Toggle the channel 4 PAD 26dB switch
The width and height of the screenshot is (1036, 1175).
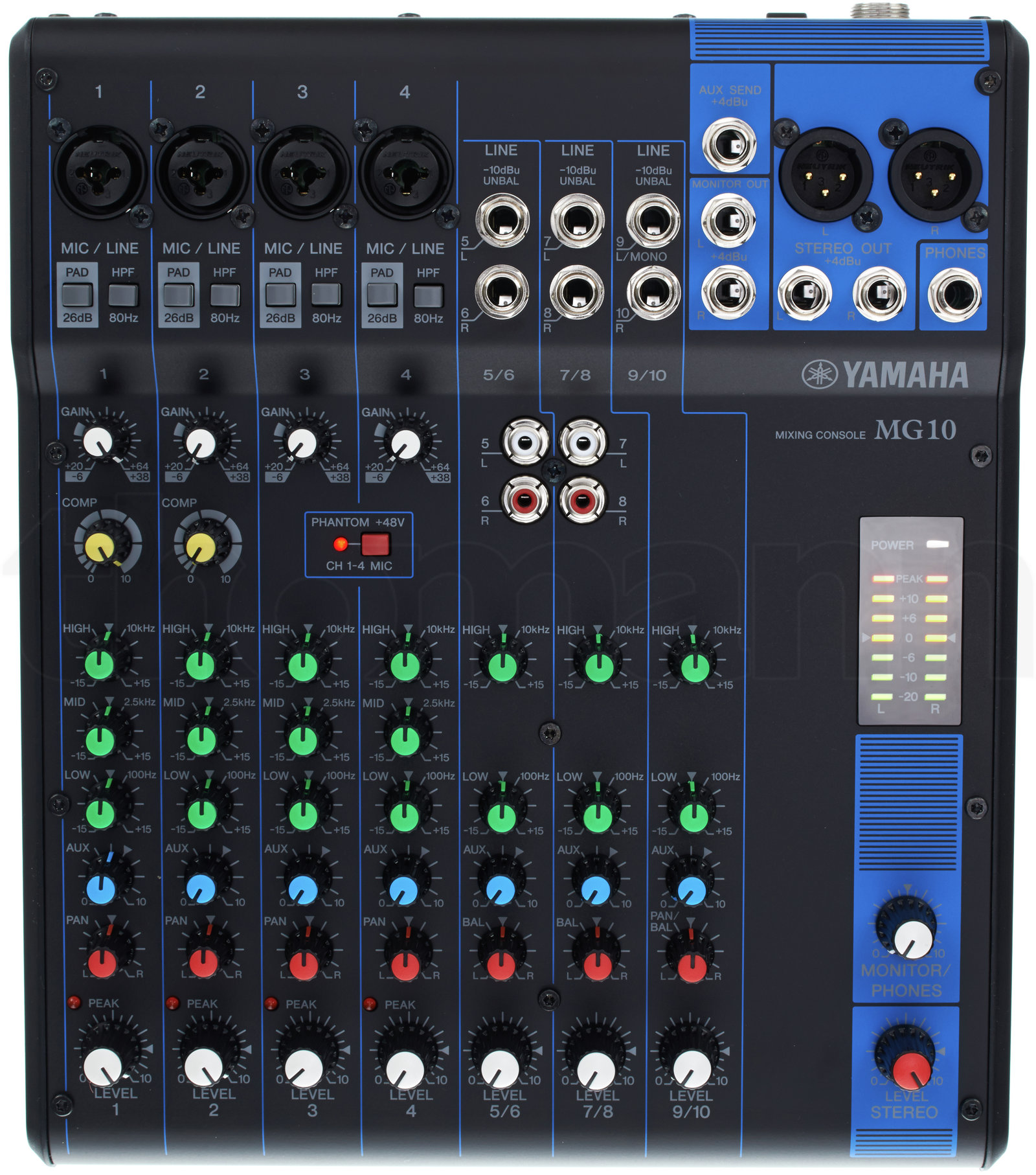381,295
